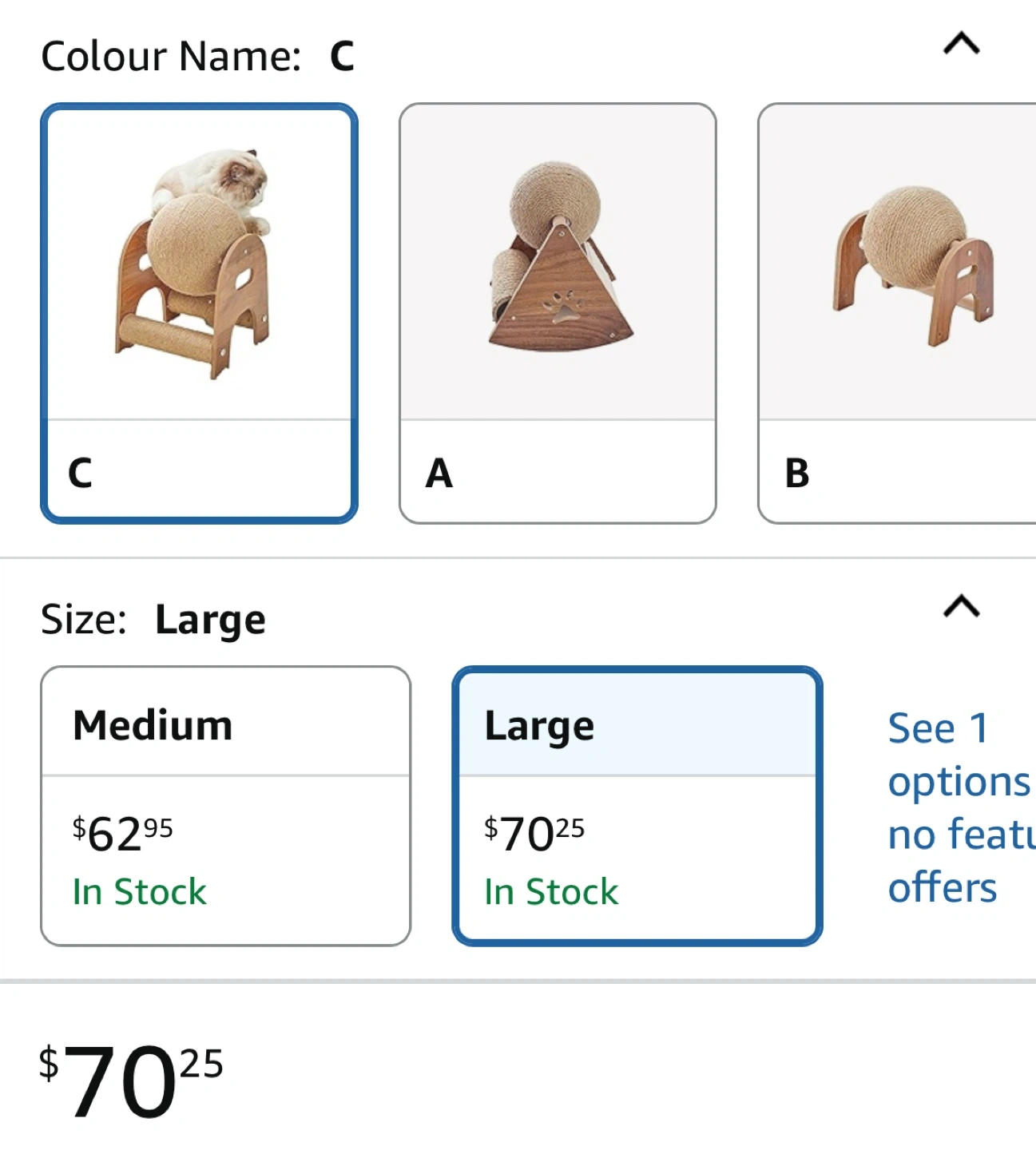Screen dimensions: 1036x1150
Task: Click the $70.25 price inside Large option
Action: pyautogui.click(x=534, y=833)
